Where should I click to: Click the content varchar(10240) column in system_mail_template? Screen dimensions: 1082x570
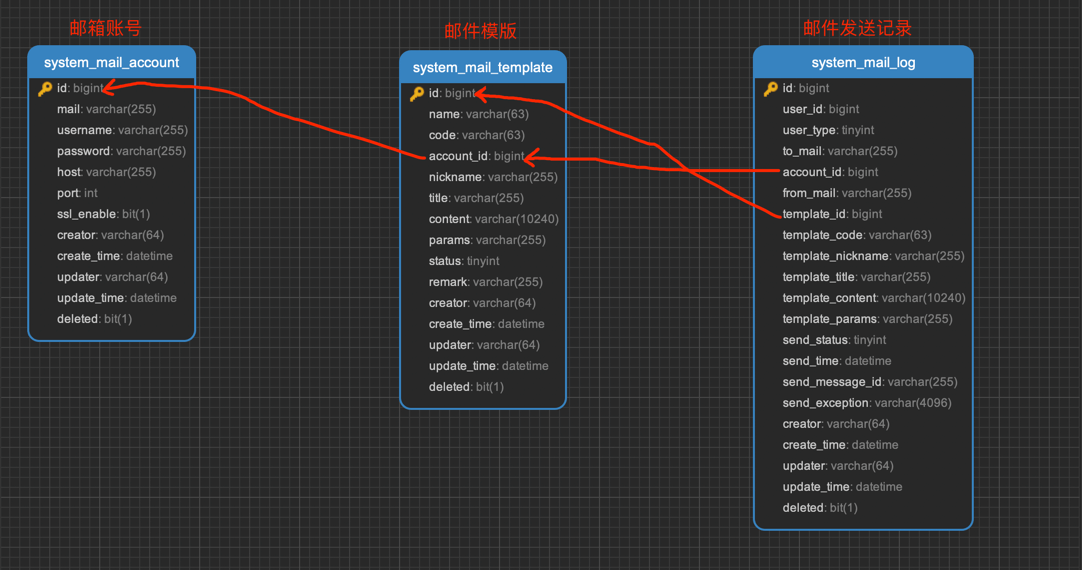click(493, 219)
